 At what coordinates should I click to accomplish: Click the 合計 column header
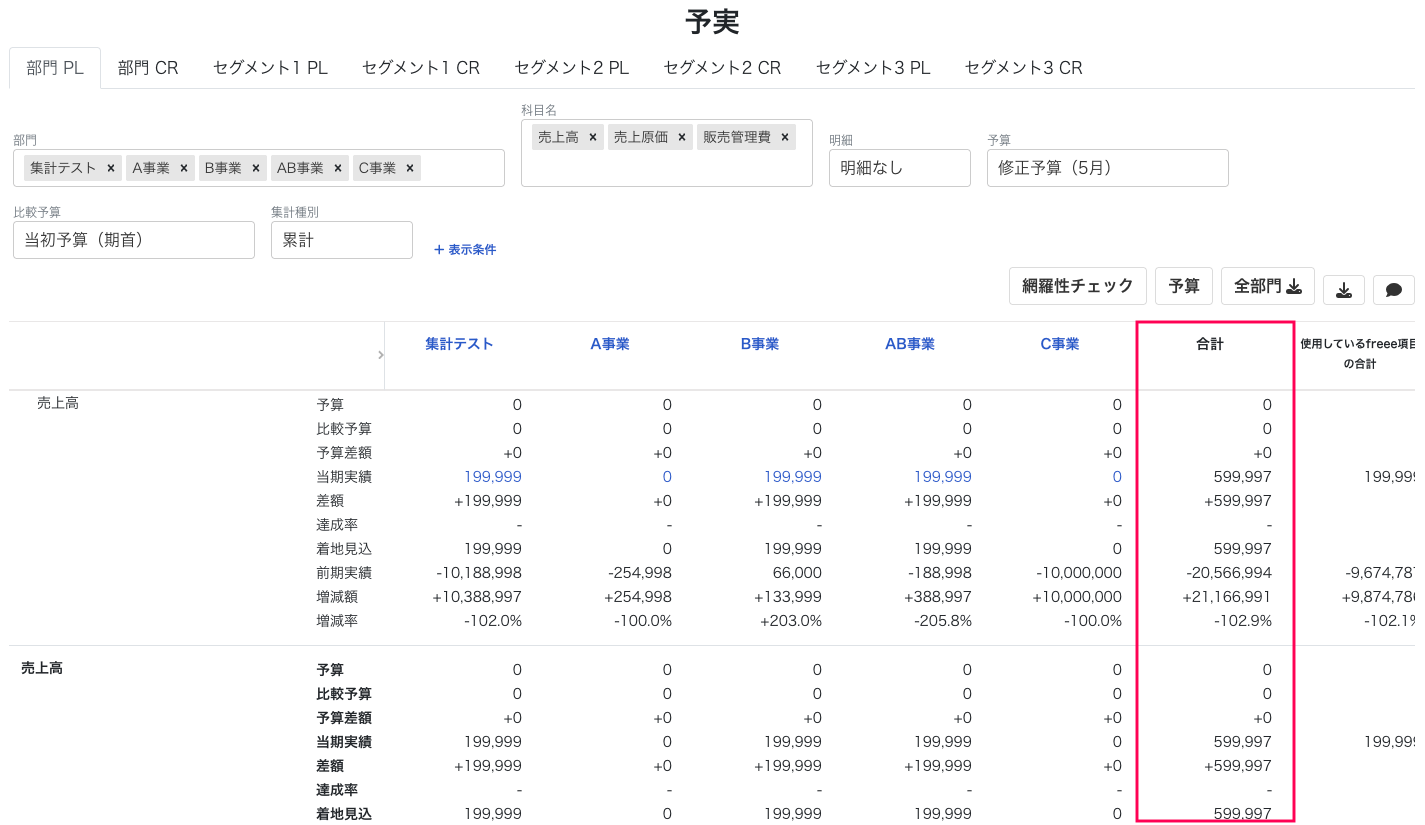(x=1210, y=344)
